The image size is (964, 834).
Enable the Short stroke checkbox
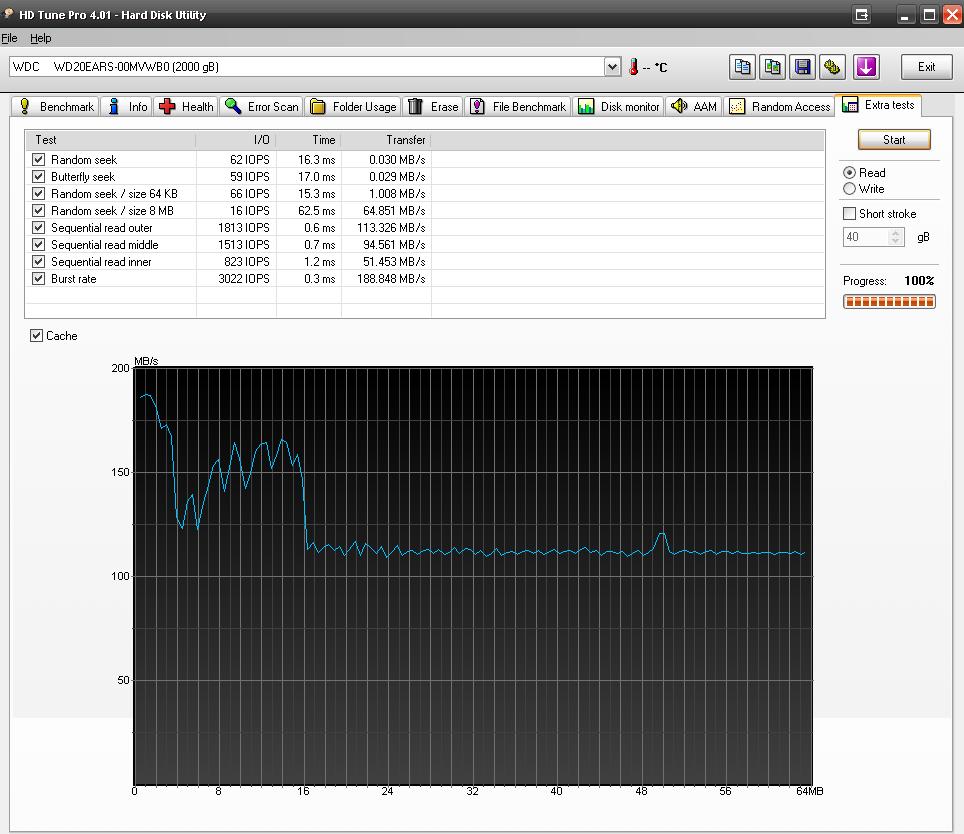[850, 213]
